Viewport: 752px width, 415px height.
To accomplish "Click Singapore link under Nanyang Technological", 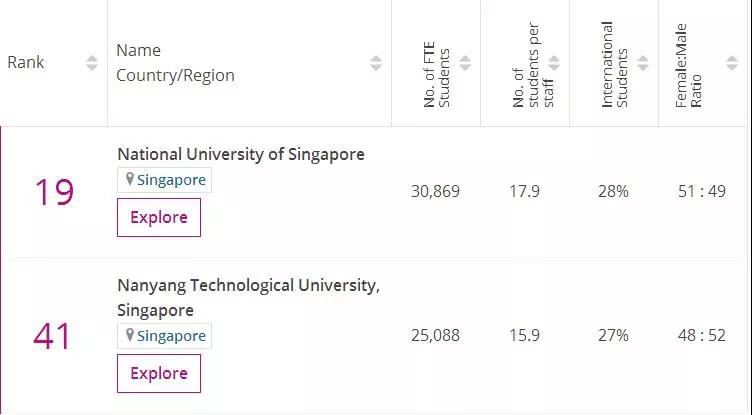I will pos(171,336).
